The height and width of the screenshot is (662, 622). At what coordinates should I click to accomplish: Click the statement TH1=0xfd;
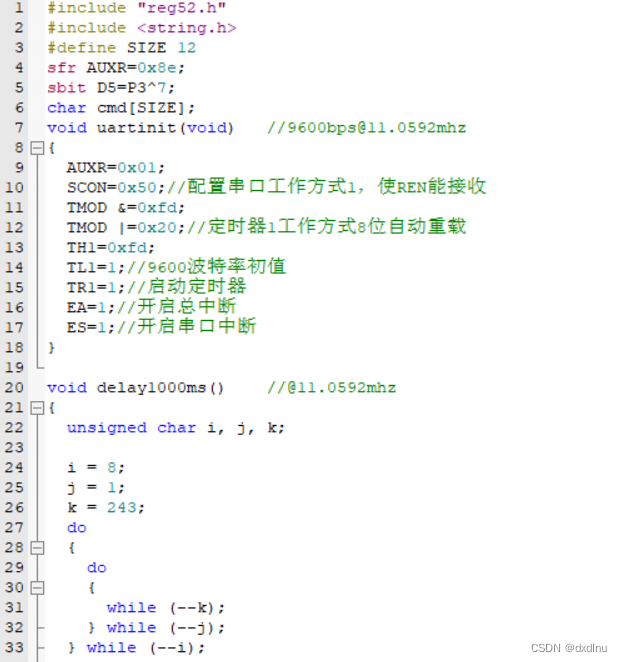(111, 248)
